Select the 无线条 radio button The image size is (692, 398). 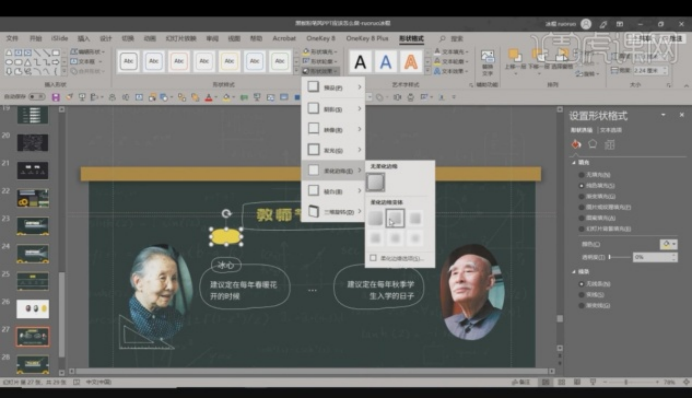pyautogui.click(x=581, y=284)
